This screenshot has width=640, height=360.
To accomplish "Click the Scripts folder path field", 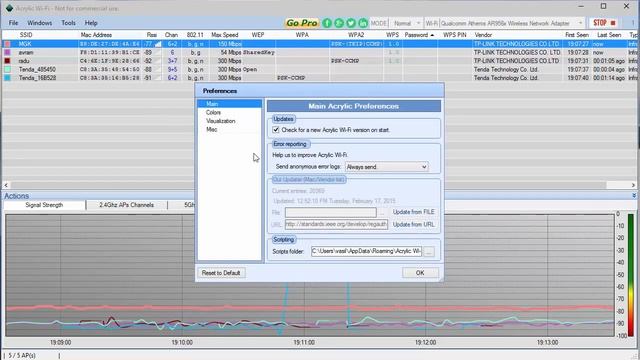I will tap(366, 251).
